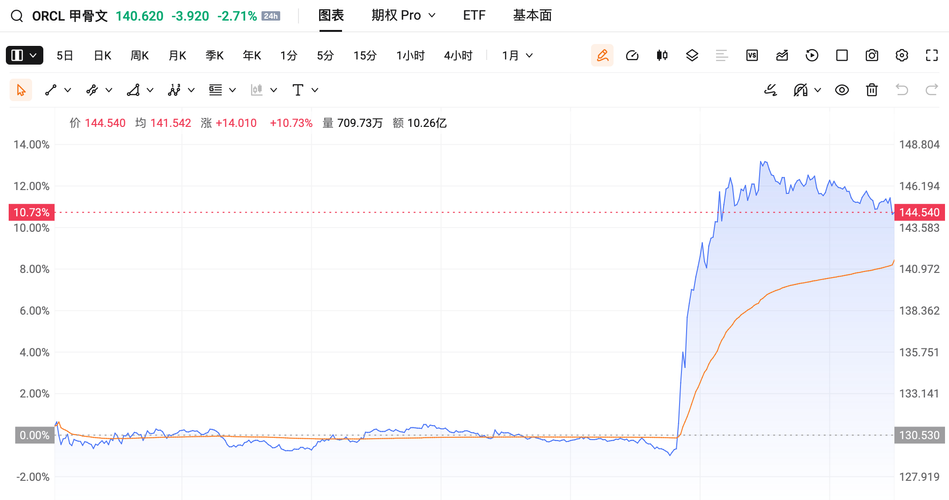Select the 季K timeframe
This screenshot has width=949, height=500.
coord(214,56)
